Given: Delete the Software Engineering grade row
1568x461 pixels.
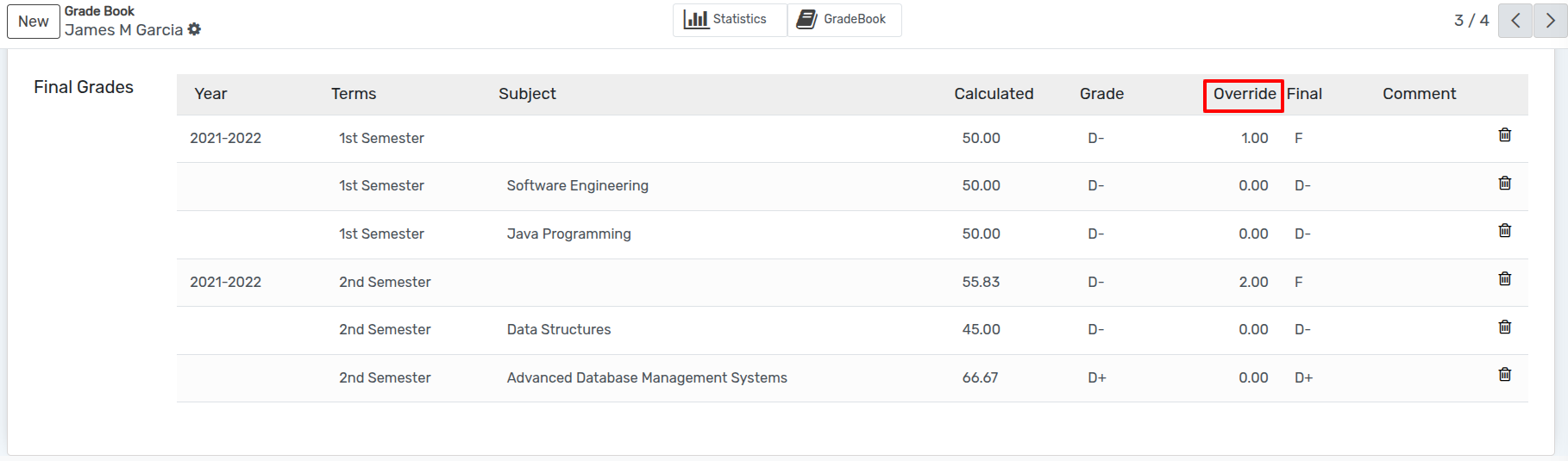Looking at the screenshot, I should [x=1504, y=184].
